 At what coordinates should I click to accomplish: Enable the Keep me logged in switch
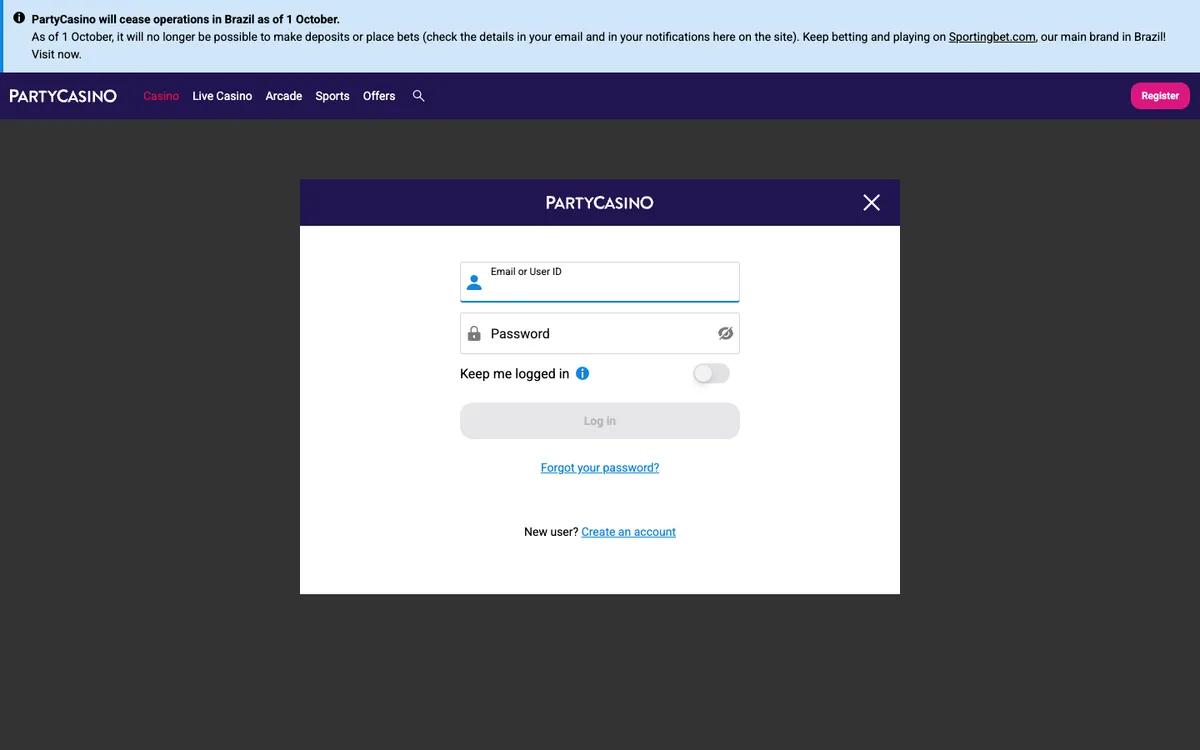[711, 373]
